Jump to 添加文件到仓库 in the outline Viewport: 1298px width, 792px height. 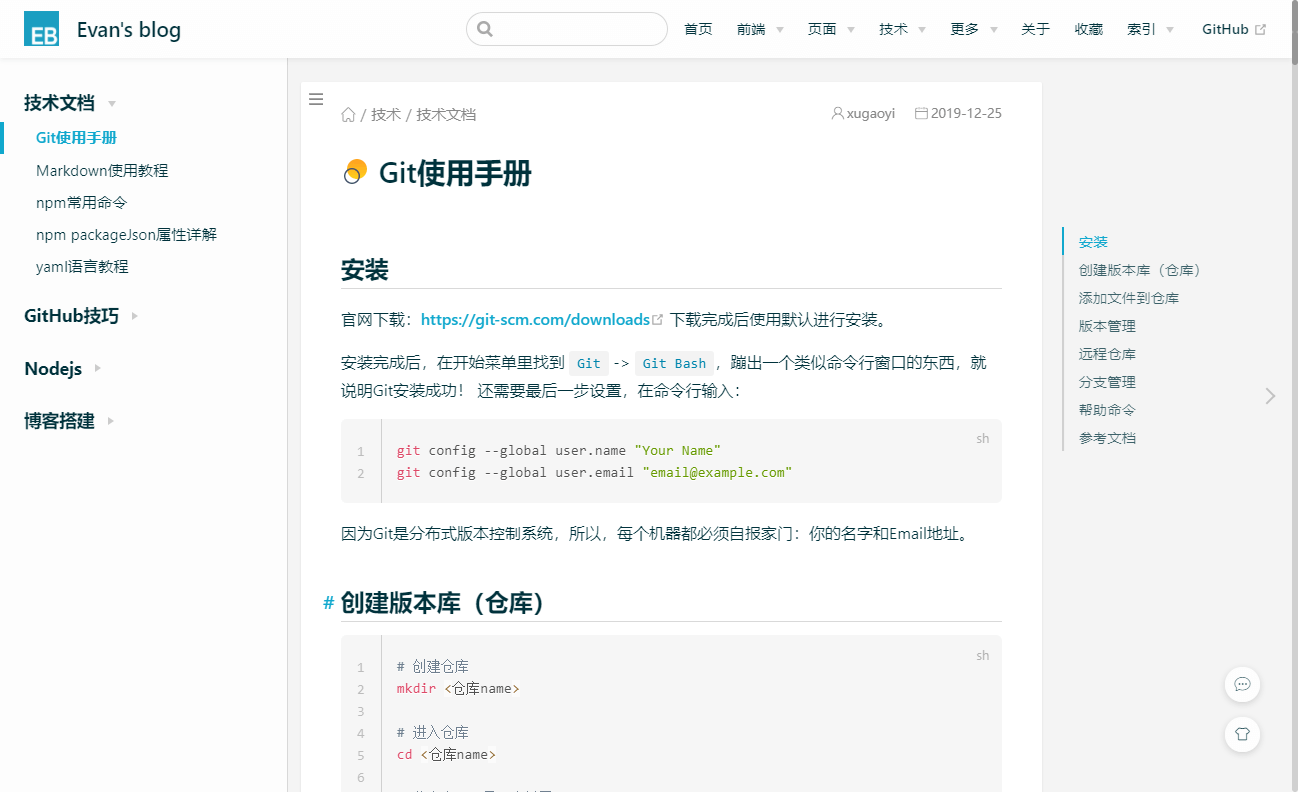pos(1129,298)
